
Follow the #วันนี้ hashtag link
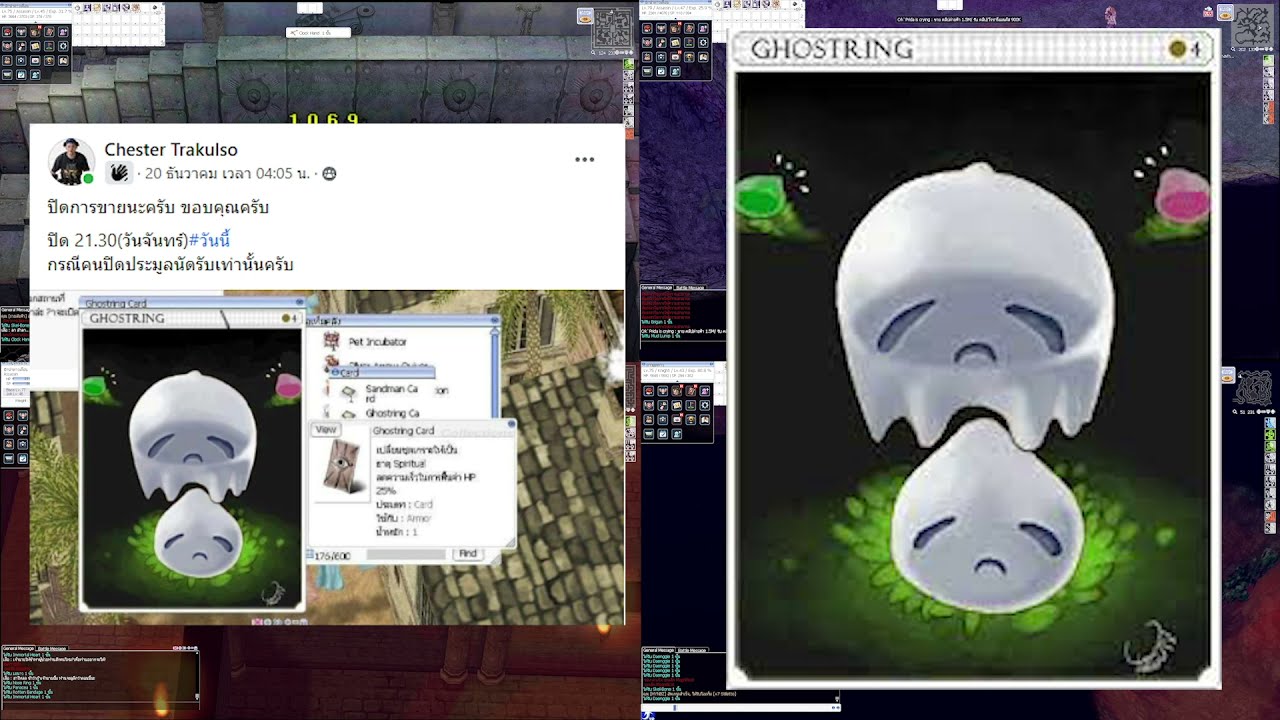(208, 241)
